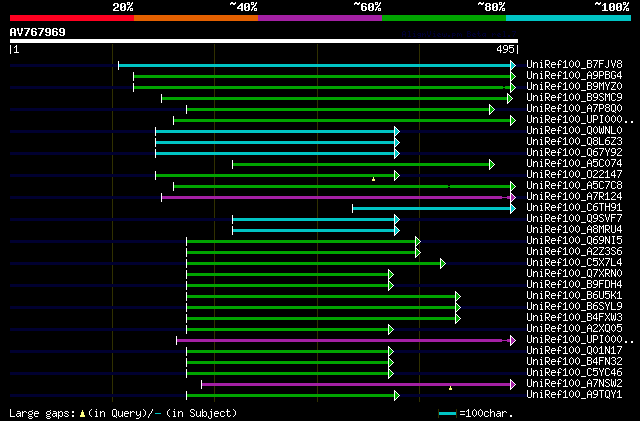Click the query start position marker 1
This screenshot has height=421, width=640.
click(x=16, y=49)
